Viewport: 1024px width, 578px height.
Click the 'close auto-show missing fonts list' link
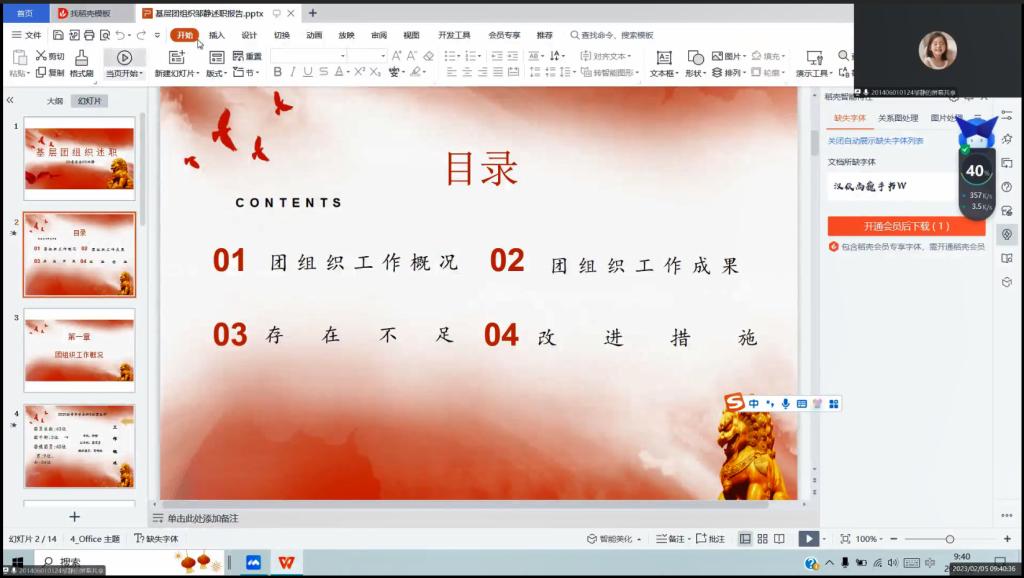click(x=876, y=141)
